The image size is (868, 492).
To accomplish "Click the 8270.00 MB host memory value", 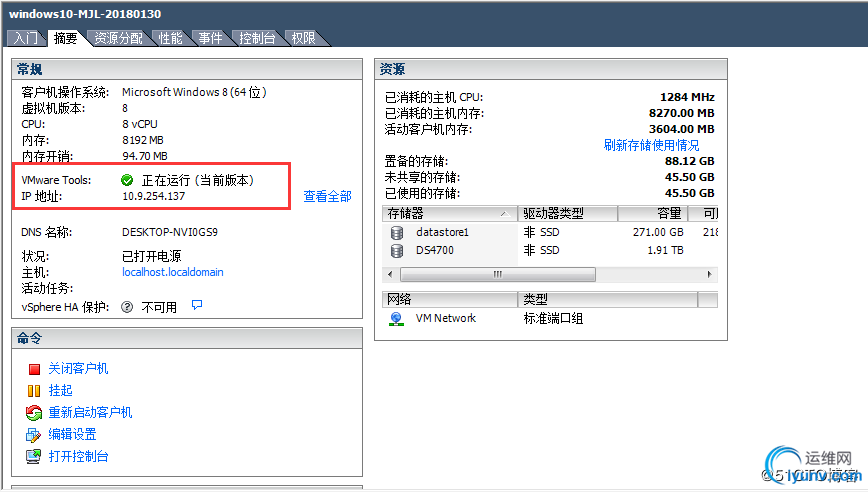I will click(x=681, y=113).
